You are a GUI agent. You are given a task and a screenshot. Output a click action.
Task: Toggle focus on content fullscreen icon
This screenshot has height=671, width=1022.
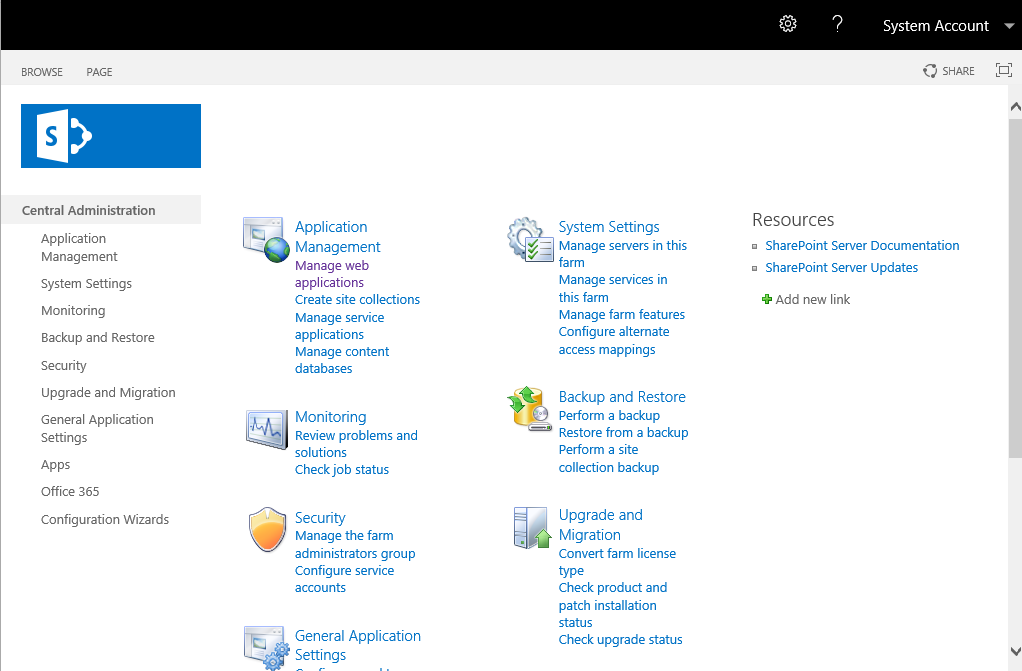pos(1004,70)
